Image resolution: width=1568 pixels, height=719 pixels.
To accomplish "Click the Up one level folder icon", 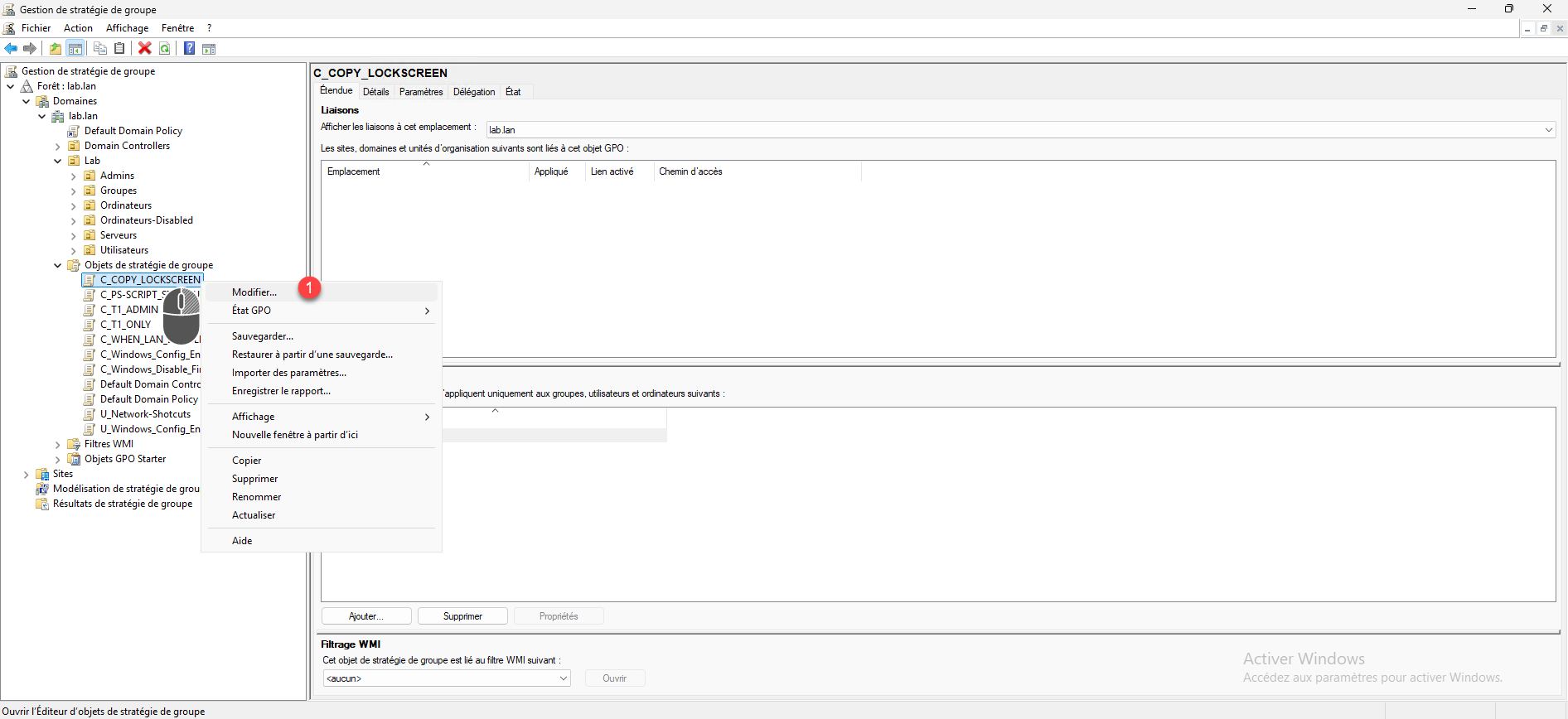I will click(56, 49).
